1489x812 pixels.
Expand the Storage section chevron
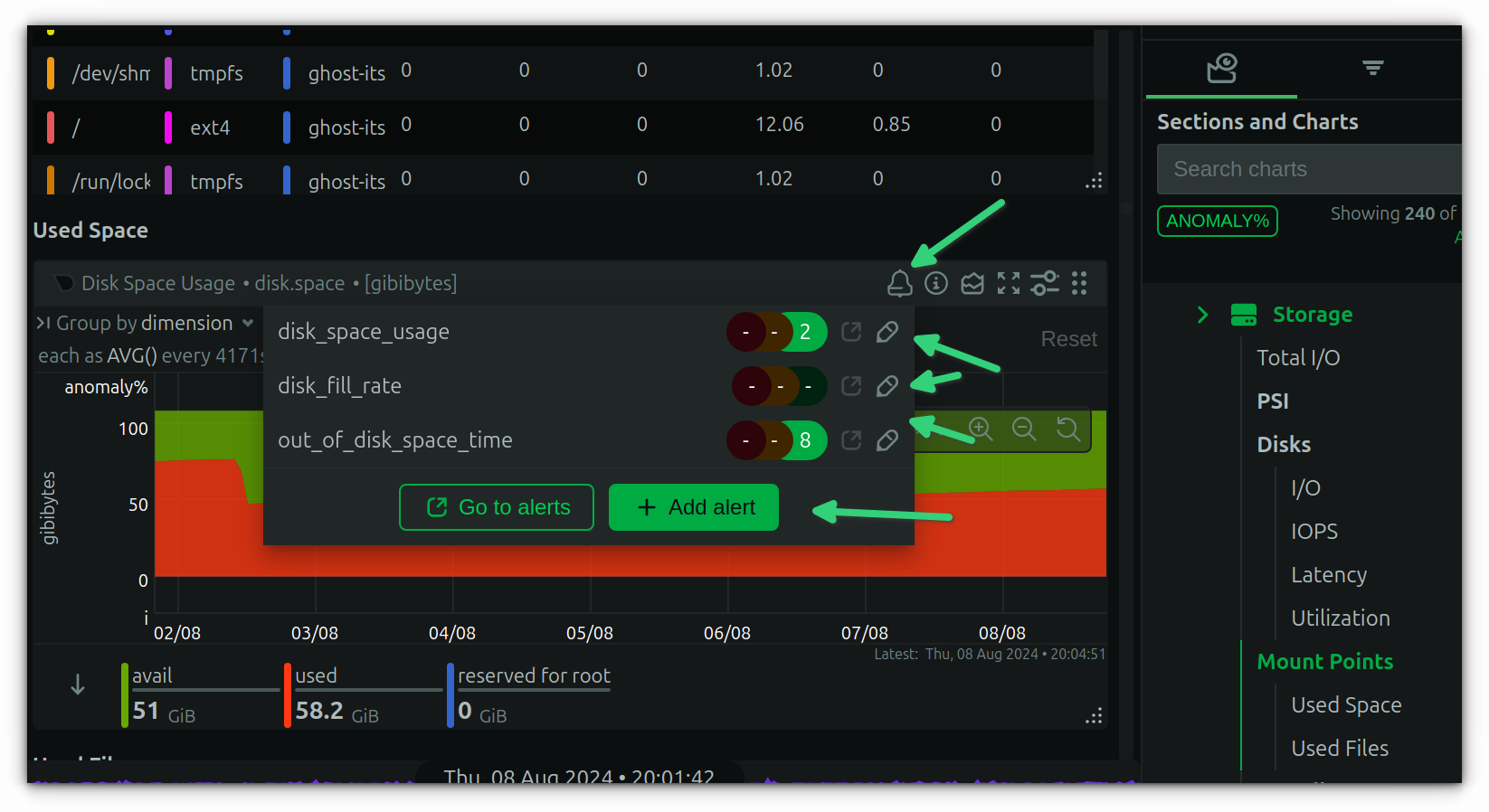pos(1202,315)
